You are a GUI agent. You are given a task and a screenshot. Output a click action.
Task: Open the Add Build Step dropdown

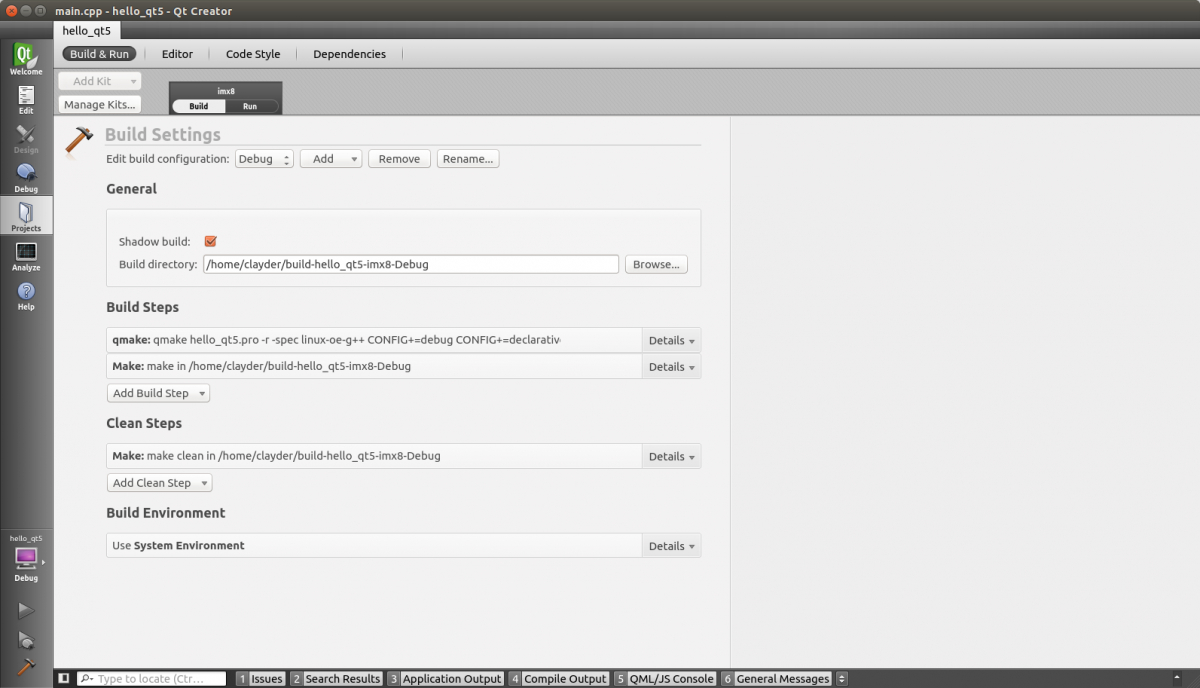click(x=157, y=393)
